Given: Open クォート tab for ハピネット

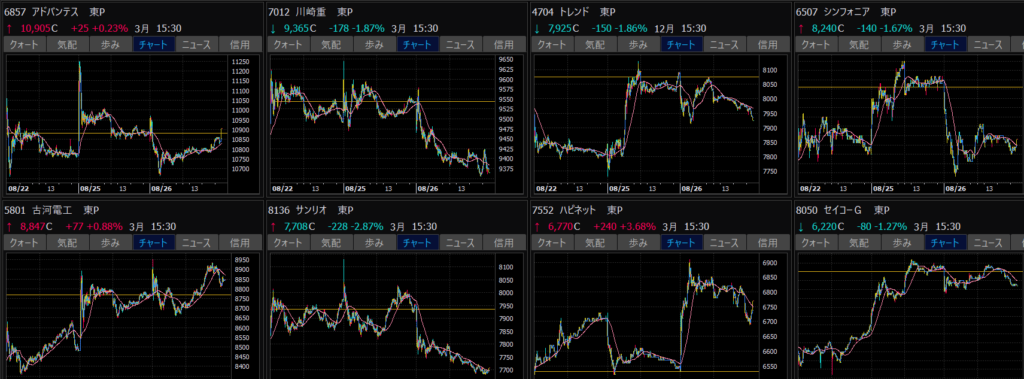Looking at the screenshot, I should [x=551, y=242].
